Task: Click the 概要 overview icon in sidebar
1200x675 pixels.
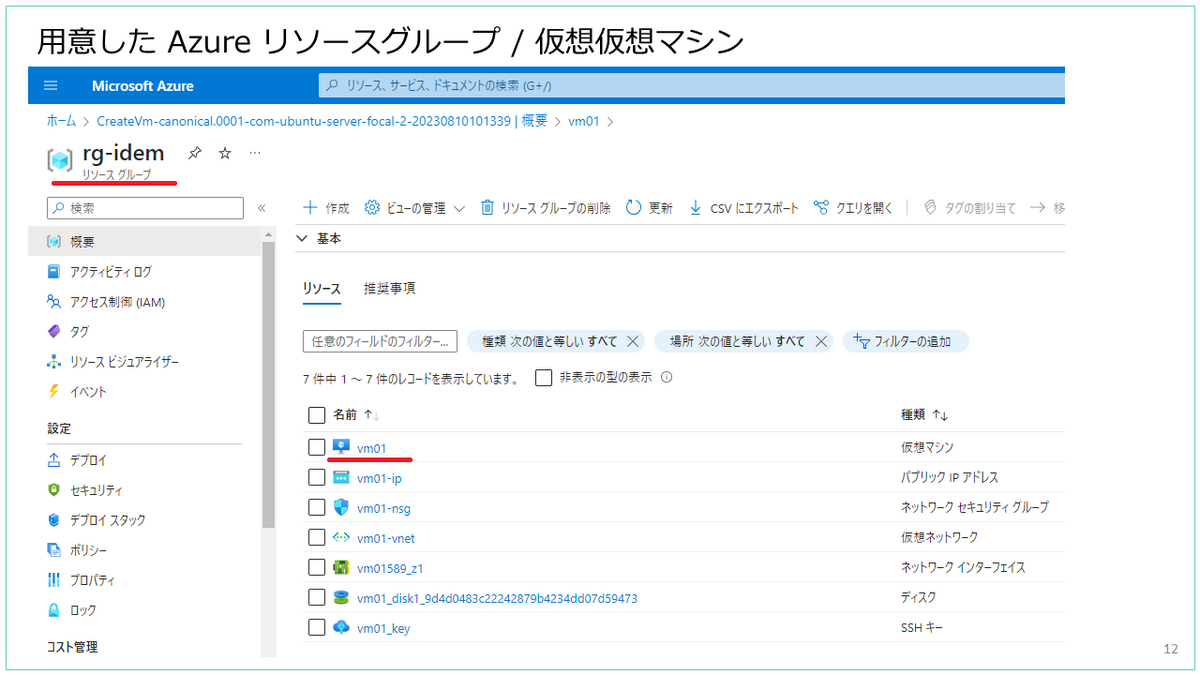Action: 54,242
